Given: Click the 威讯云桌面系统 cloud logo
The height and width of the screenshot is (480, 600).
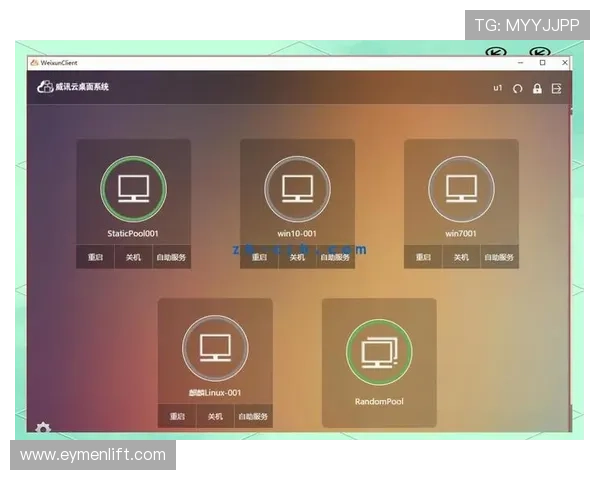Looking at the screenshot, I should pyautogui.click(x=45, y=87).
